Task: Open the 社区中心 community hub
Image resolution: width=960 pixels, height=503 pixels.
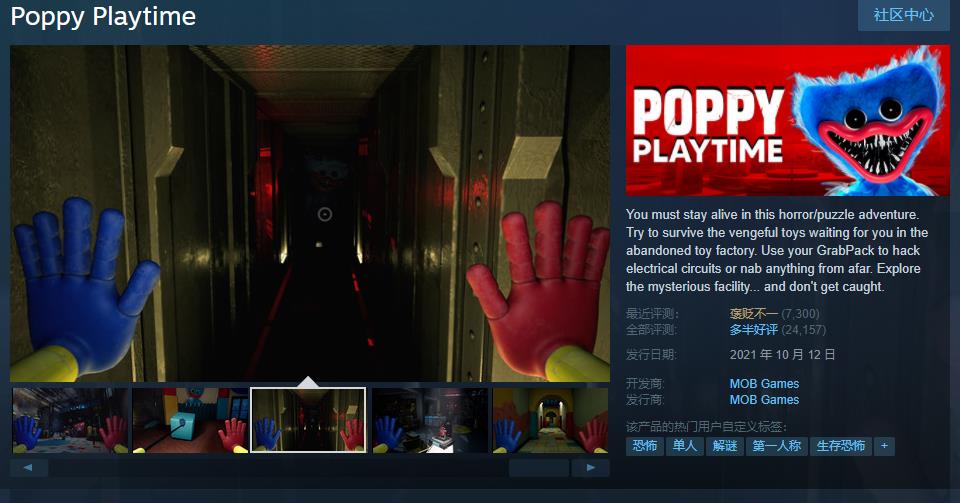Action: point(903,15)
